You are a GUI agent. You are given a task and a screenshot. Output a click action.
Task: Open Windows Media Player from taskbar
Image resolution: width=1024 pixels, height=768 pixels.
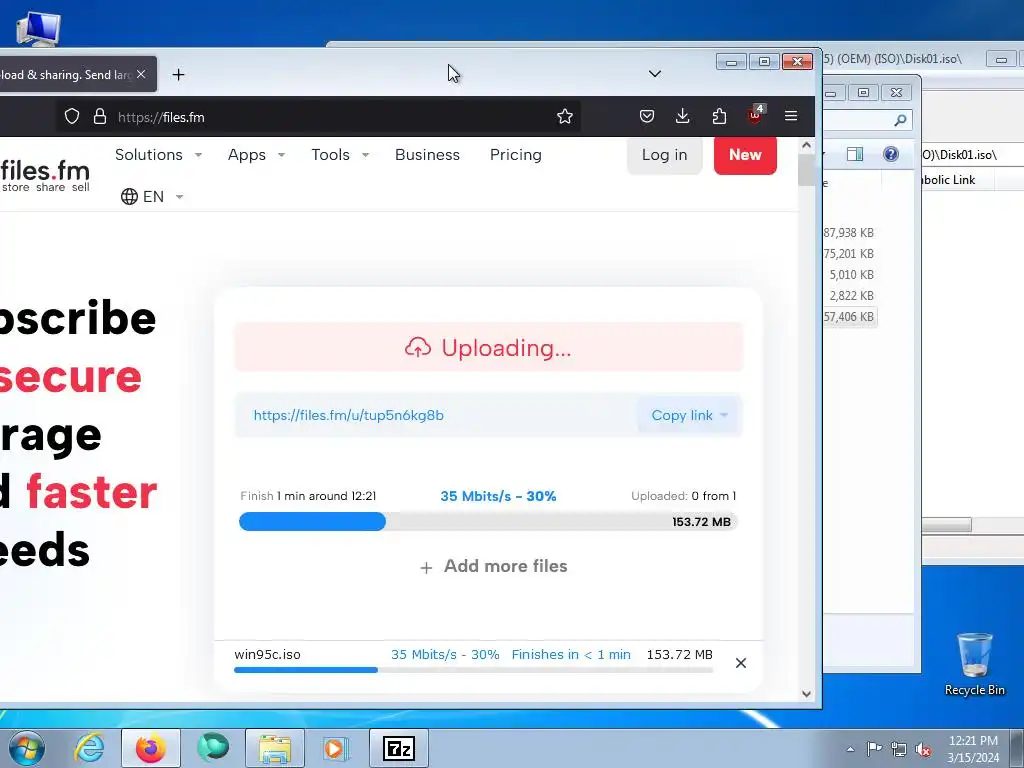[x=337, y=748]
